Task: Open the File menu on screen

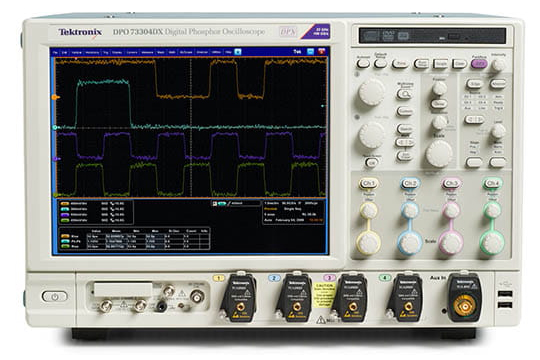Action: (55, 53)
